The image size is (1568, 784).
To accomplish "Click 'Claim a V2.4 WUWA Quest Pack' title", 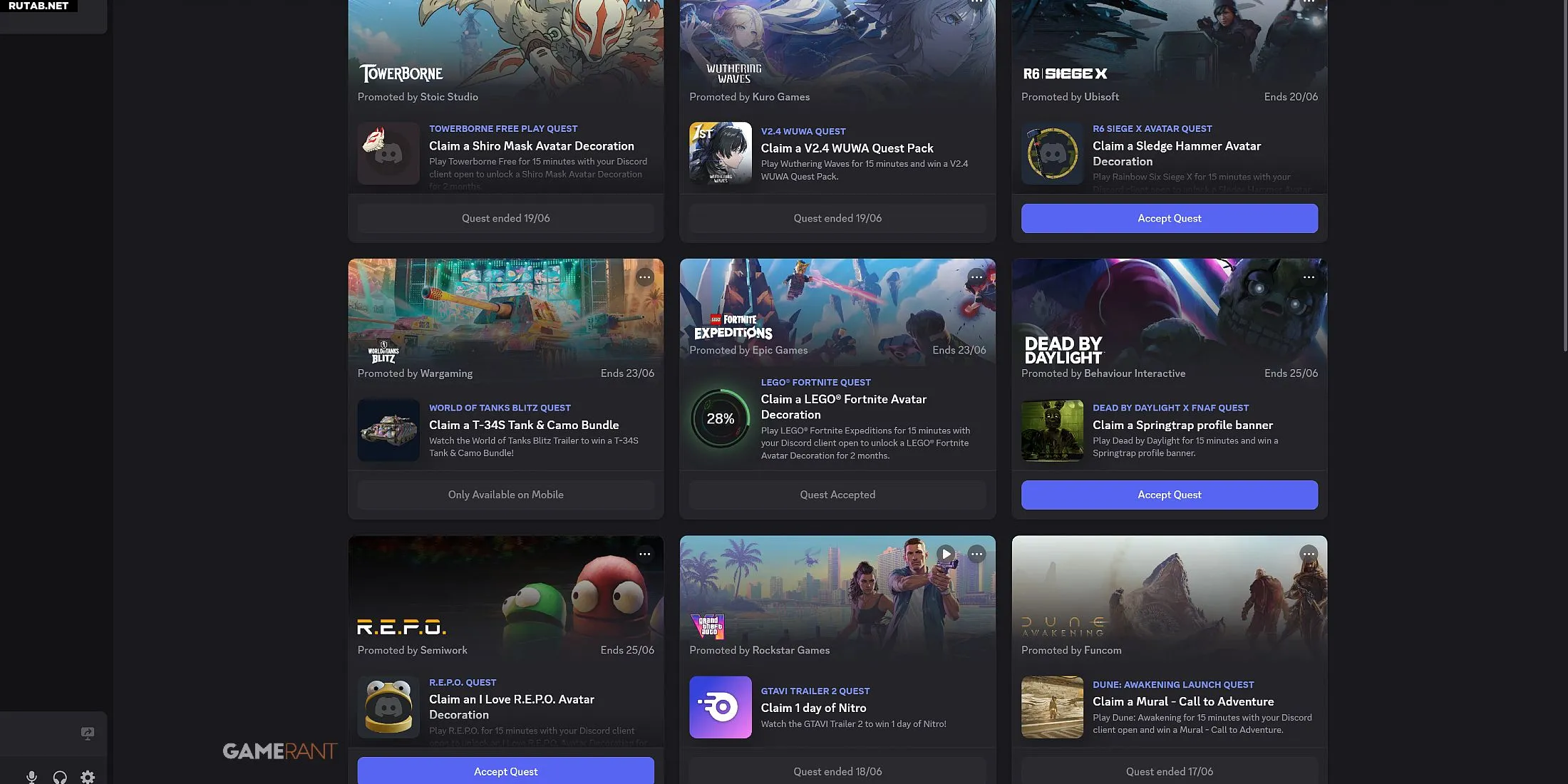I will click(x=847, y=148).
